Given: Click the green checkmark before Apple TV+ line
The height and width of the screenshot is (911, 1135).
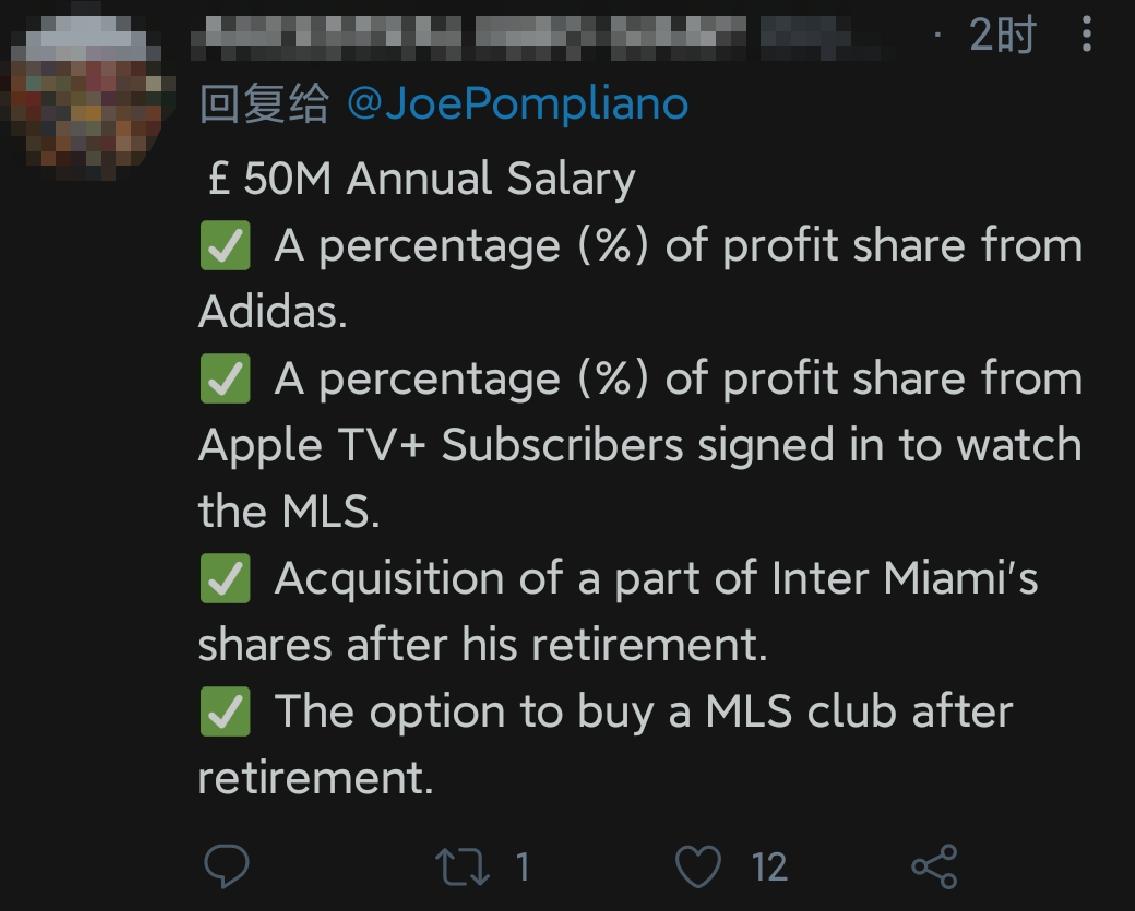Looking at the screenshot, I should pyautogui.click(x=225, y=380).
